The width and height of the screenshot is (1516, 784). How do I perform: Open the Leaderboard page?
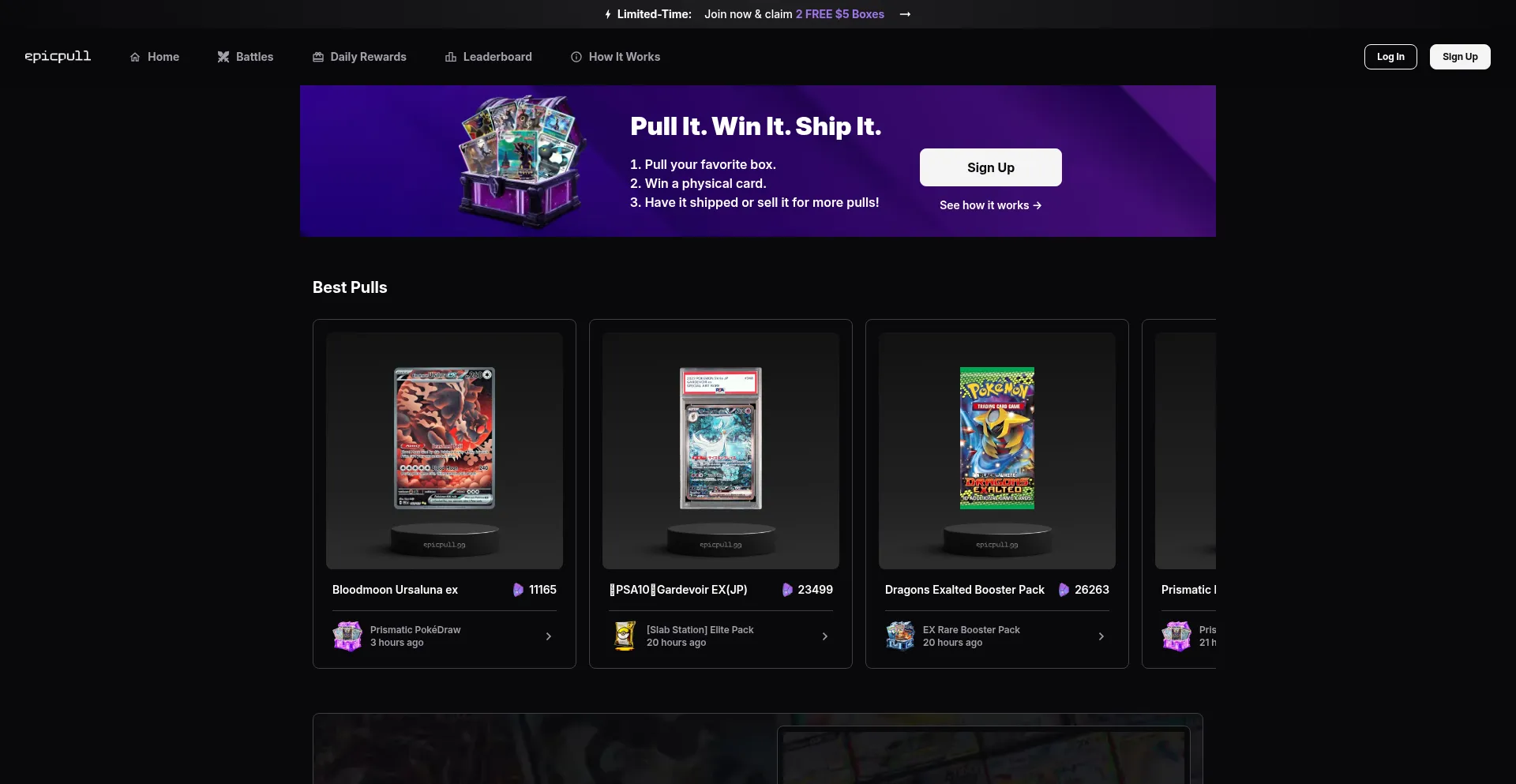click(x=489, y=57)
